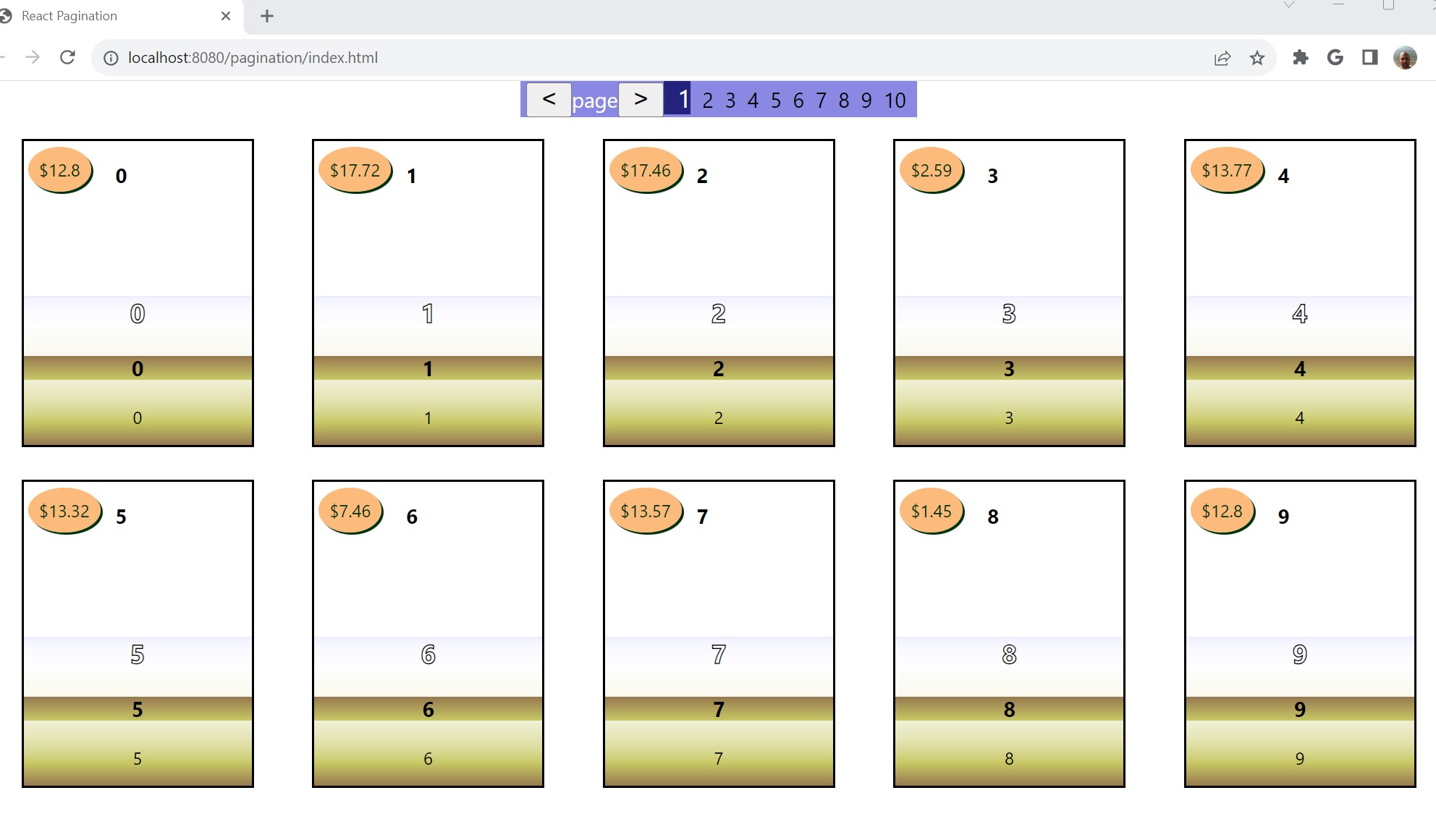Screen dimensions: 1436x840
Task: Click the Google 'G' extension icon
Action: 1335,57
